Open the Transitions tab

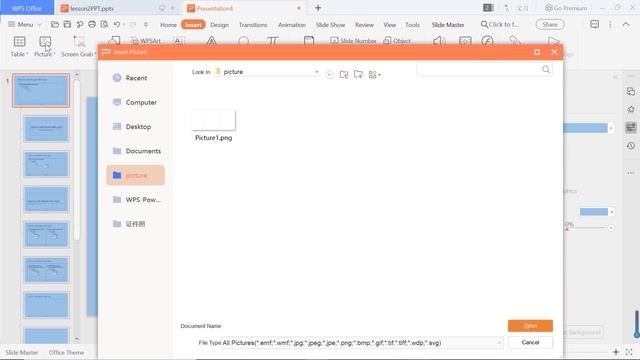point(253,25)
